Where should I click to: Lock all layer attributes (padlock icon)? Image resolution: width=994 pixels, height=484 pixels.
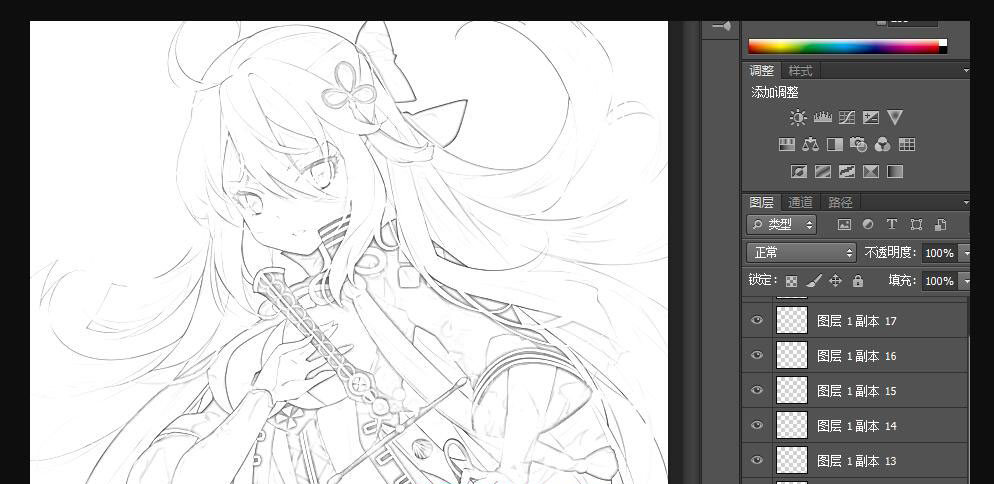click(x=858, y=280)
